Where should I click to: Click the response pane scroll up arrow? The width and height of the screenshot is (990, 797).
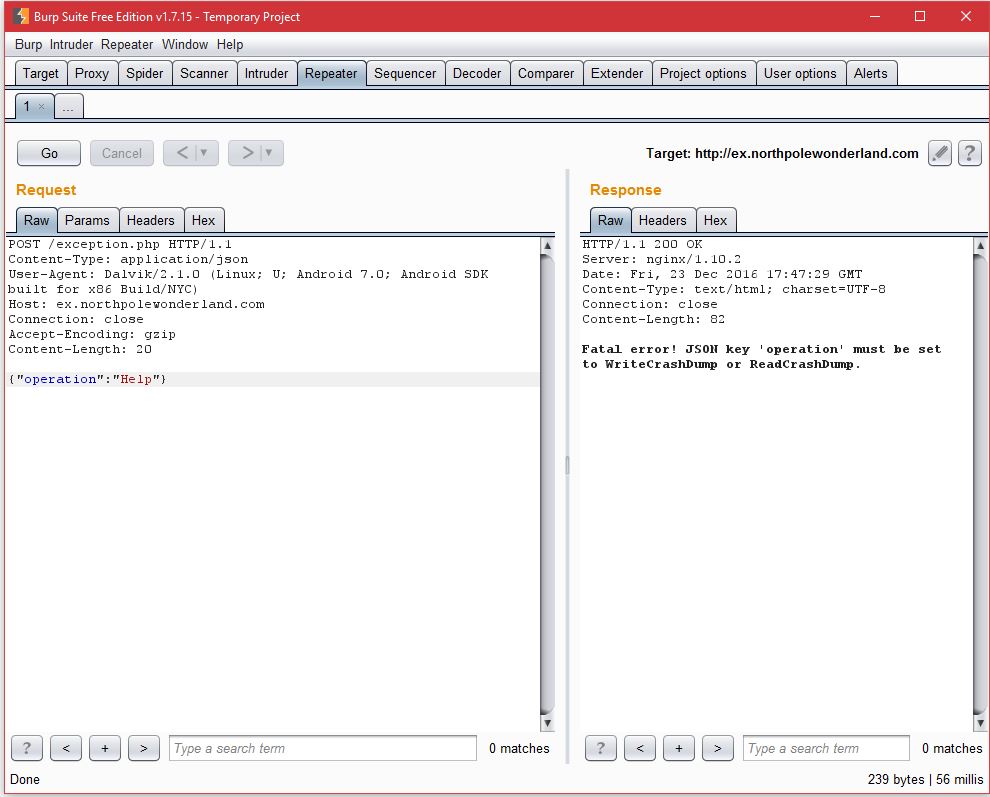pos(980,245)
